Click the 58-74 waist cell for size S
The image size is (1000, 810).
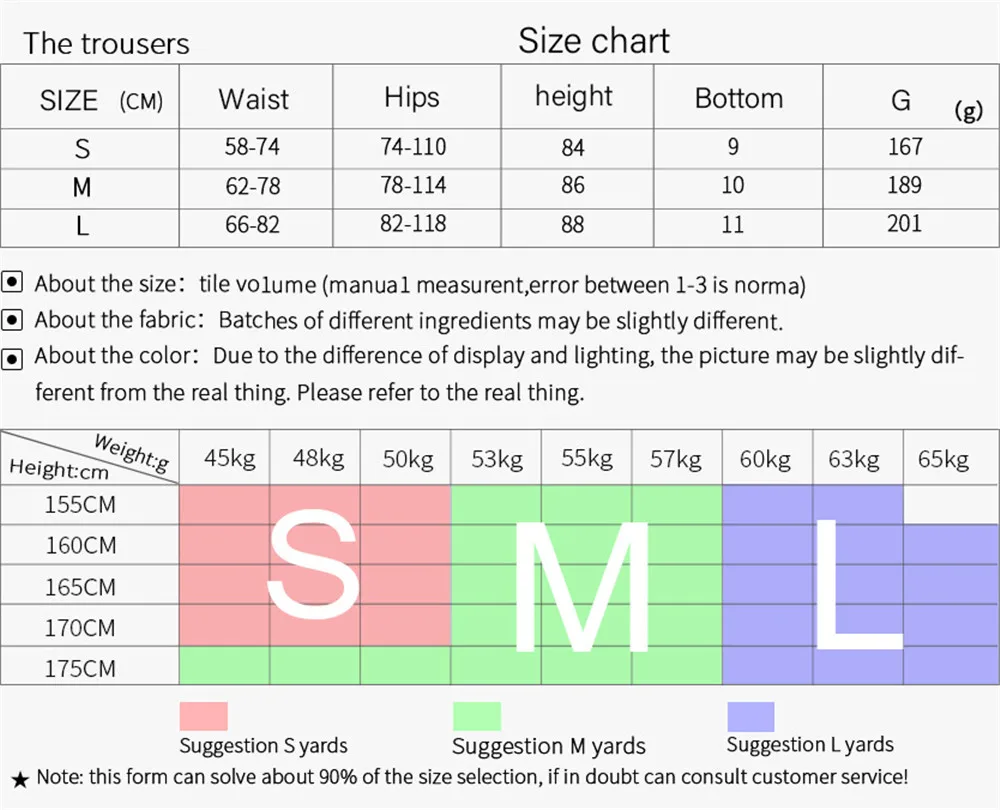[252, 147]
